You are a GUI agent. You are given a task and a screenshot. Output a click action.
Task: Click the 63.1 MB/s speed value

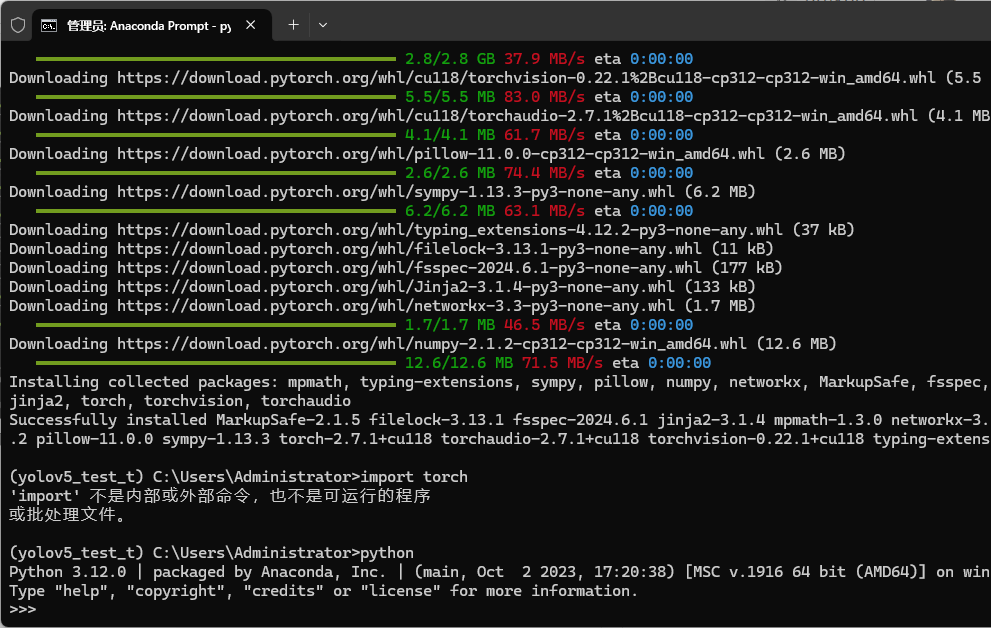544,210
